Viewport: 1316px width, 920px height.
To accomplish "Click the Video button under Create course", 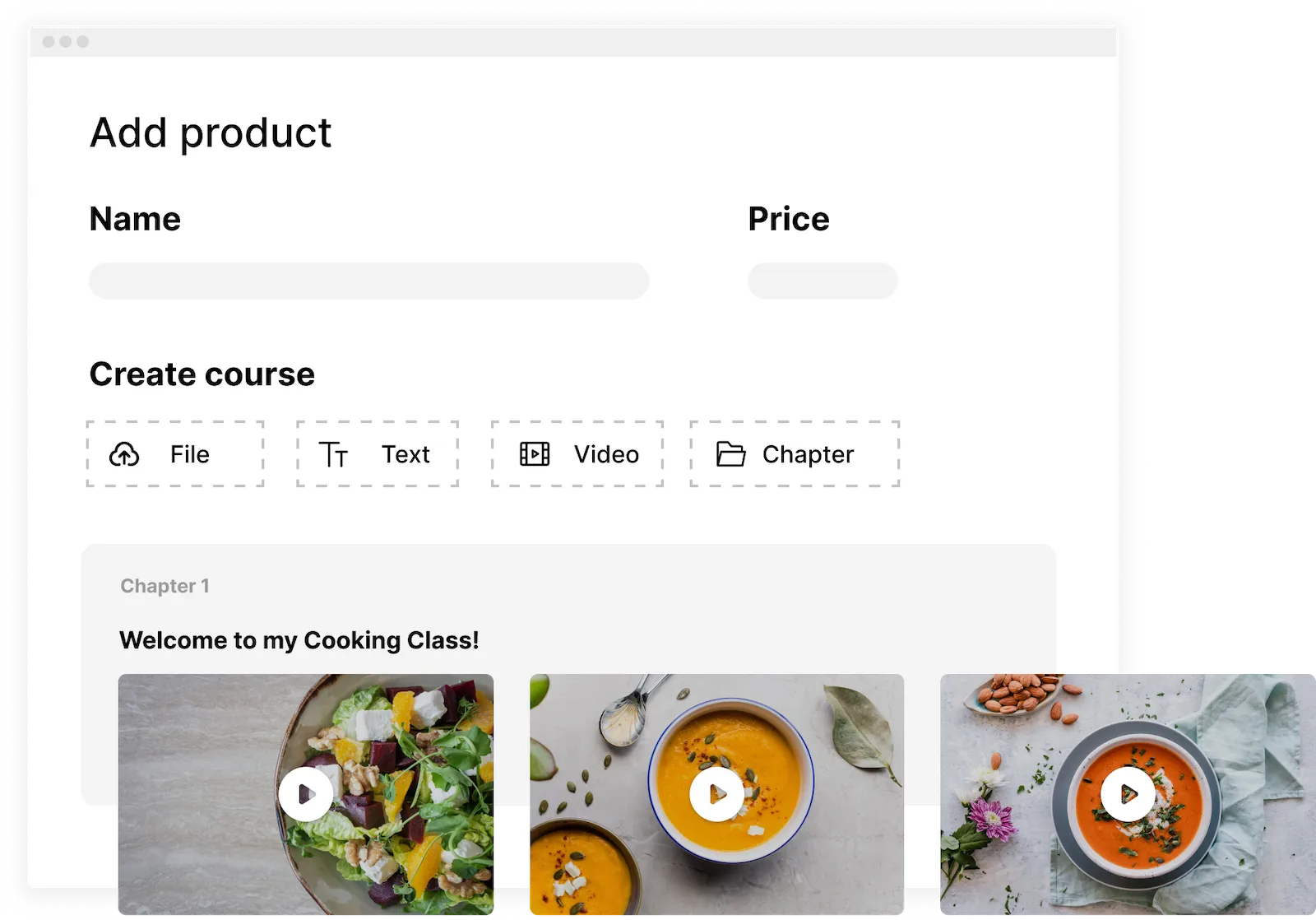I will click(x=577, y=453).
